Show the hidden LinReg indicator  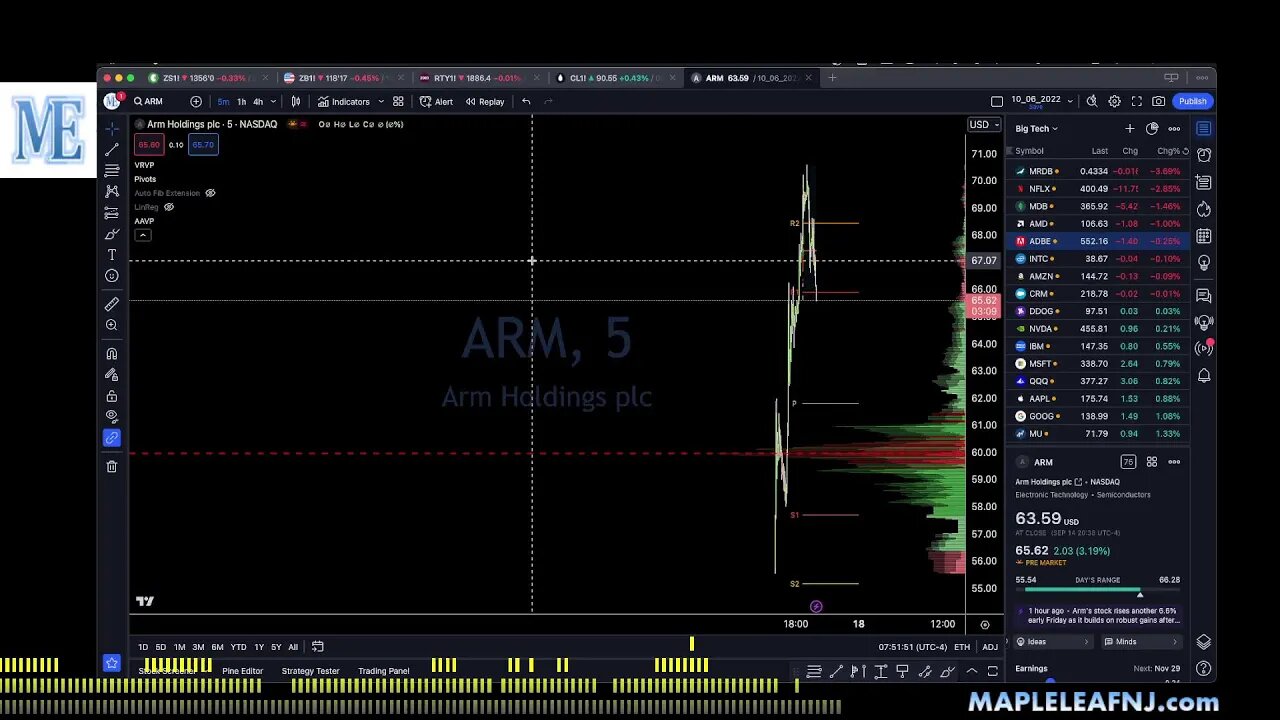coord(169,207)
